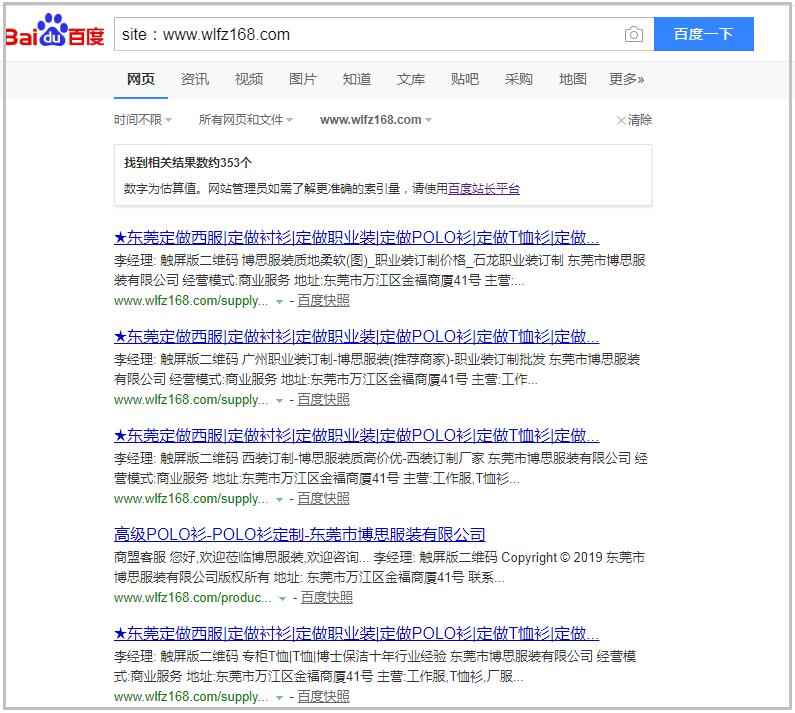The image size is (795, 713).
Task: Expand the arrow beside the third result URL
Action: [279, 500]
